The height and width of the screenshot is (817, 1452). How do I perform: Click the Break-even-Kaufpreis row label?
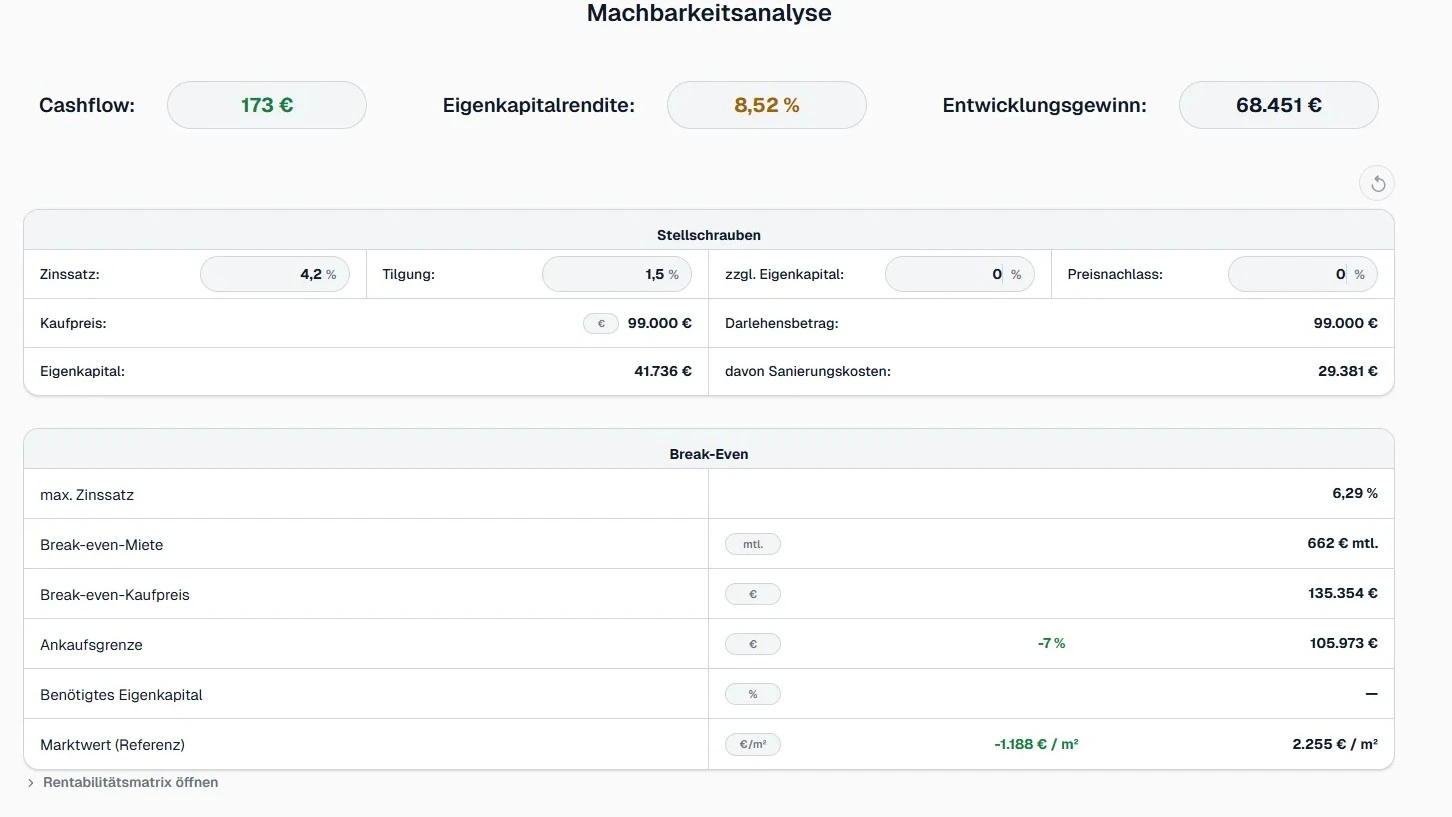click(115, 595)
